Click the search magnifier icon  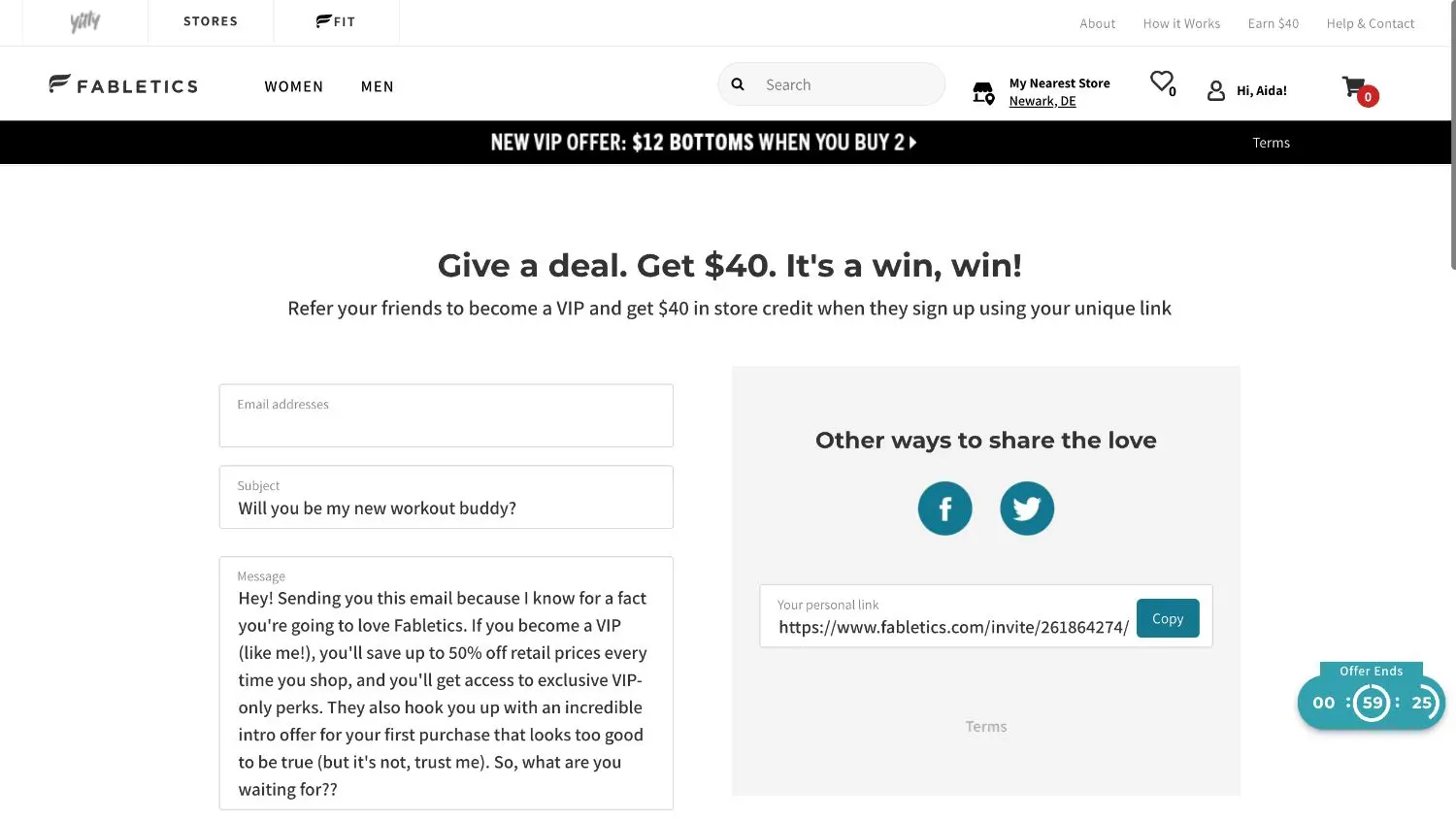pos(738,84)
